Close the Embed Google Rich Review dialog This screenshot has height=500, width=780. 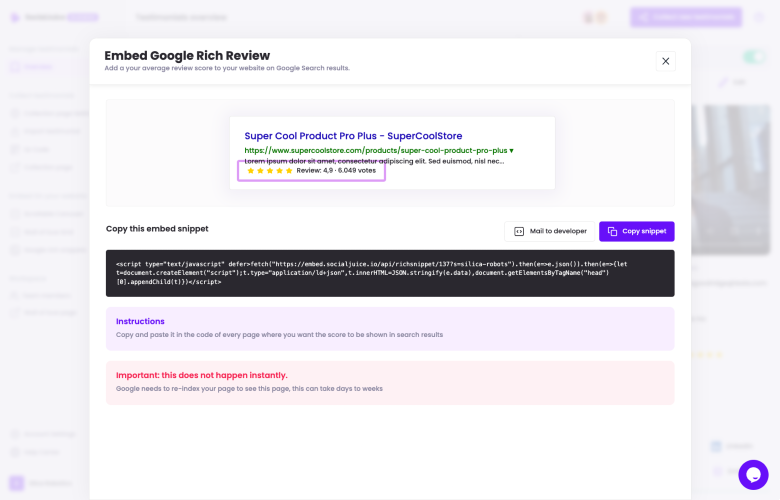tap(666, 61)
